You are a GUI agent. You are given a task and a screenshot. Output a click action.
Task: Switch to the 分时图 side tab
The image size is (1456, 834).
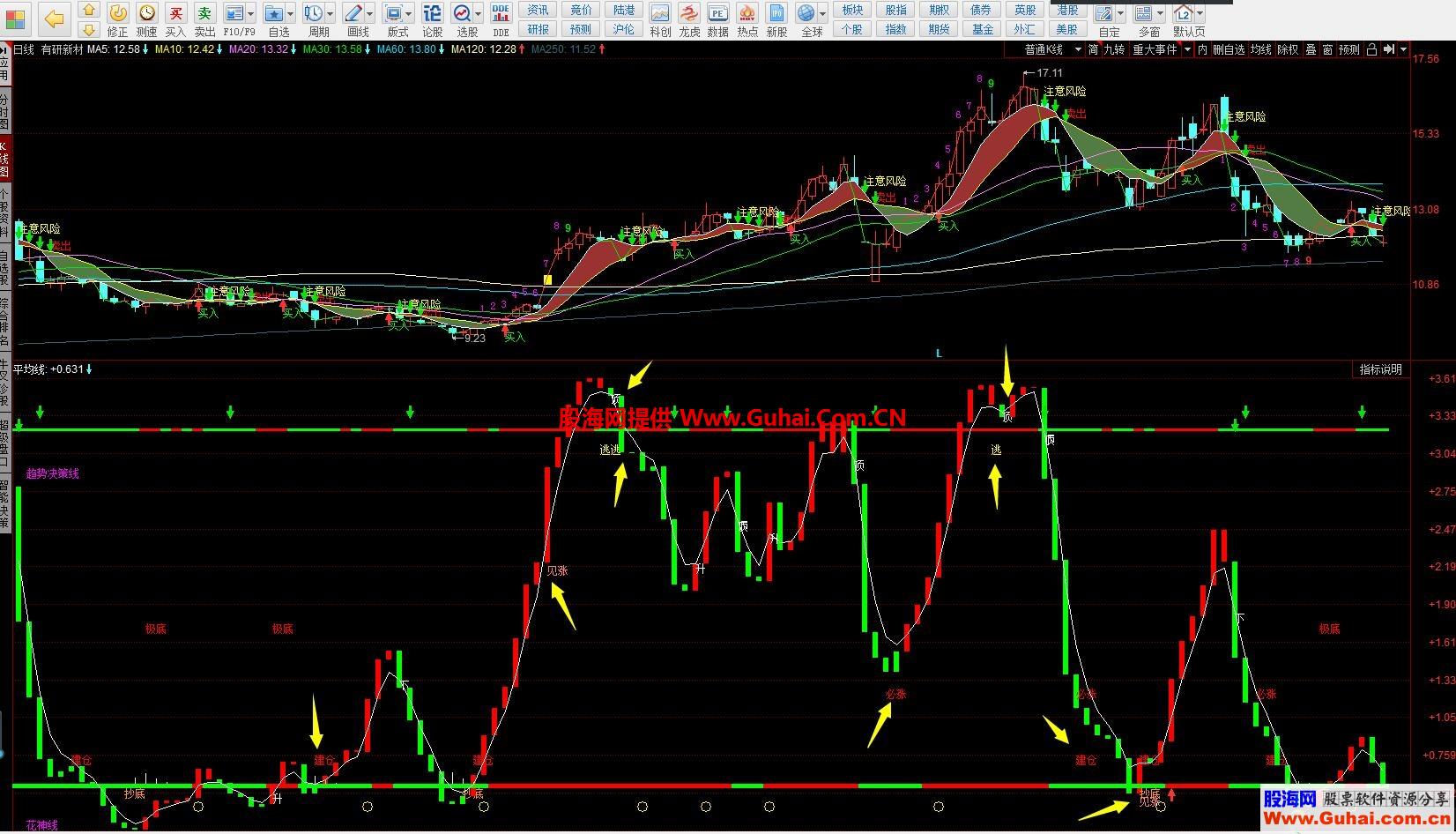(4, 113)
